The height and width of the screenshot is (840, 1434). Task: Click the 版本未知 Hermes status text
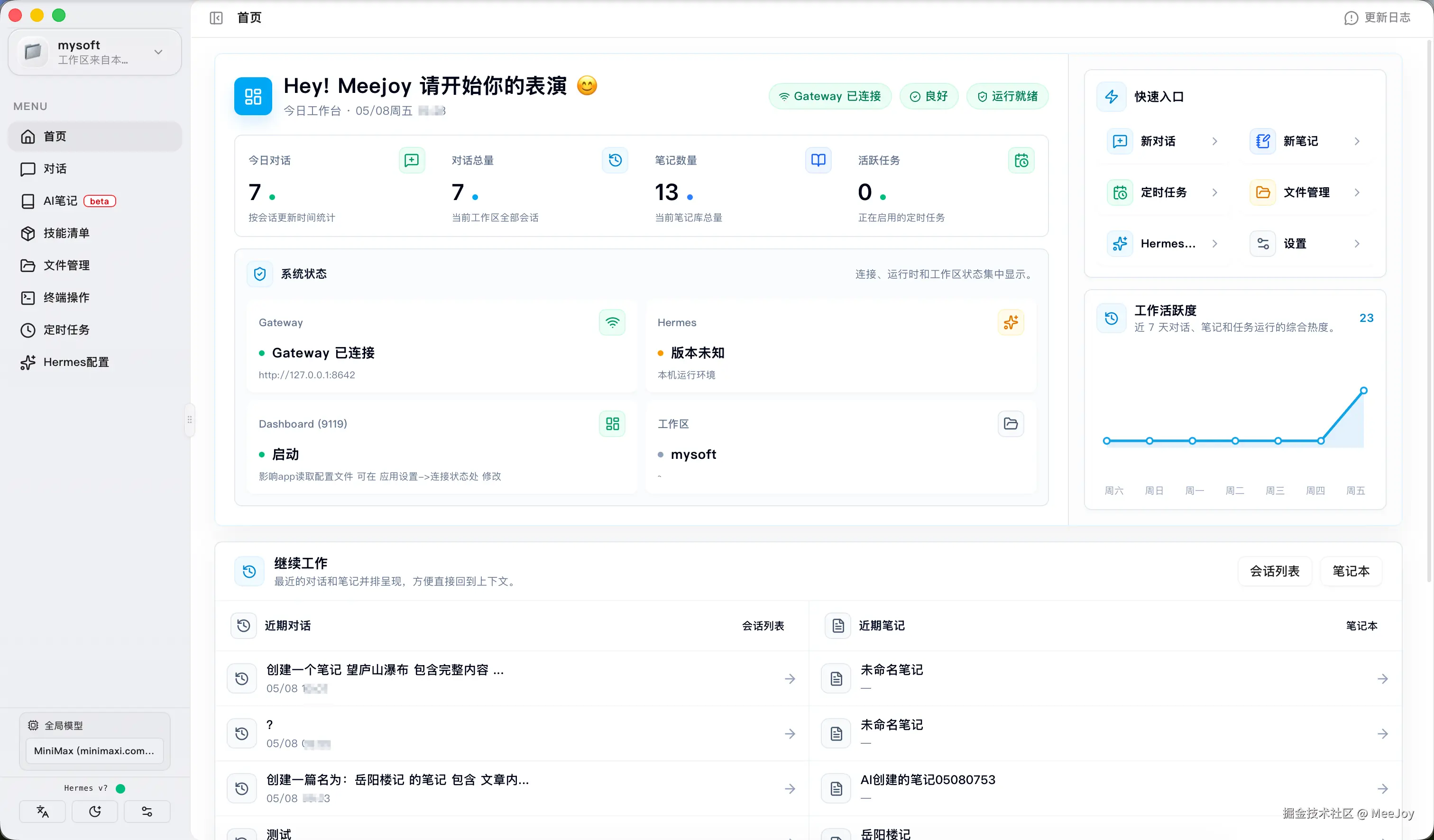[x=698, y=353]
